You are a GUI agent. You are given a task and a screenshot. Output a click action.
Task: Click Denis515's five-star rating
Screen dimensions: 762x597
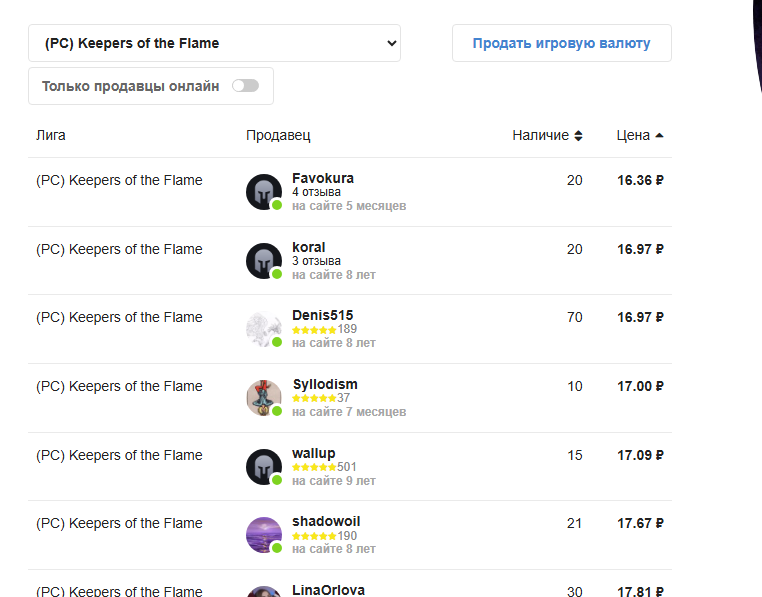point(314,329)
